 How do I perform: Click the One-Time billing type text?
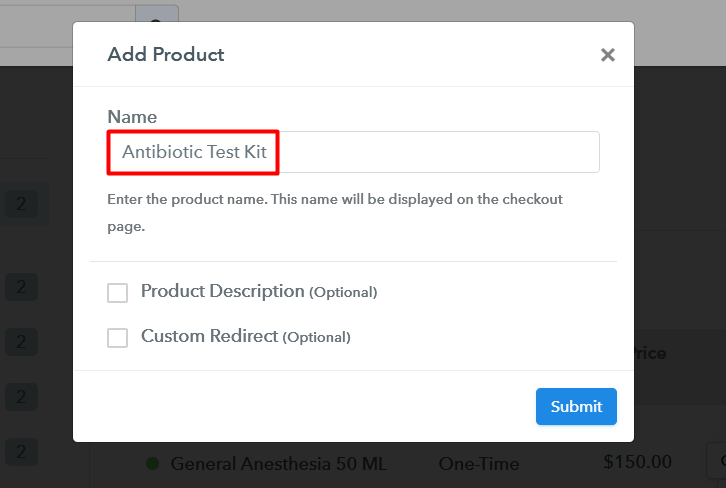click(x=478, y=464)
